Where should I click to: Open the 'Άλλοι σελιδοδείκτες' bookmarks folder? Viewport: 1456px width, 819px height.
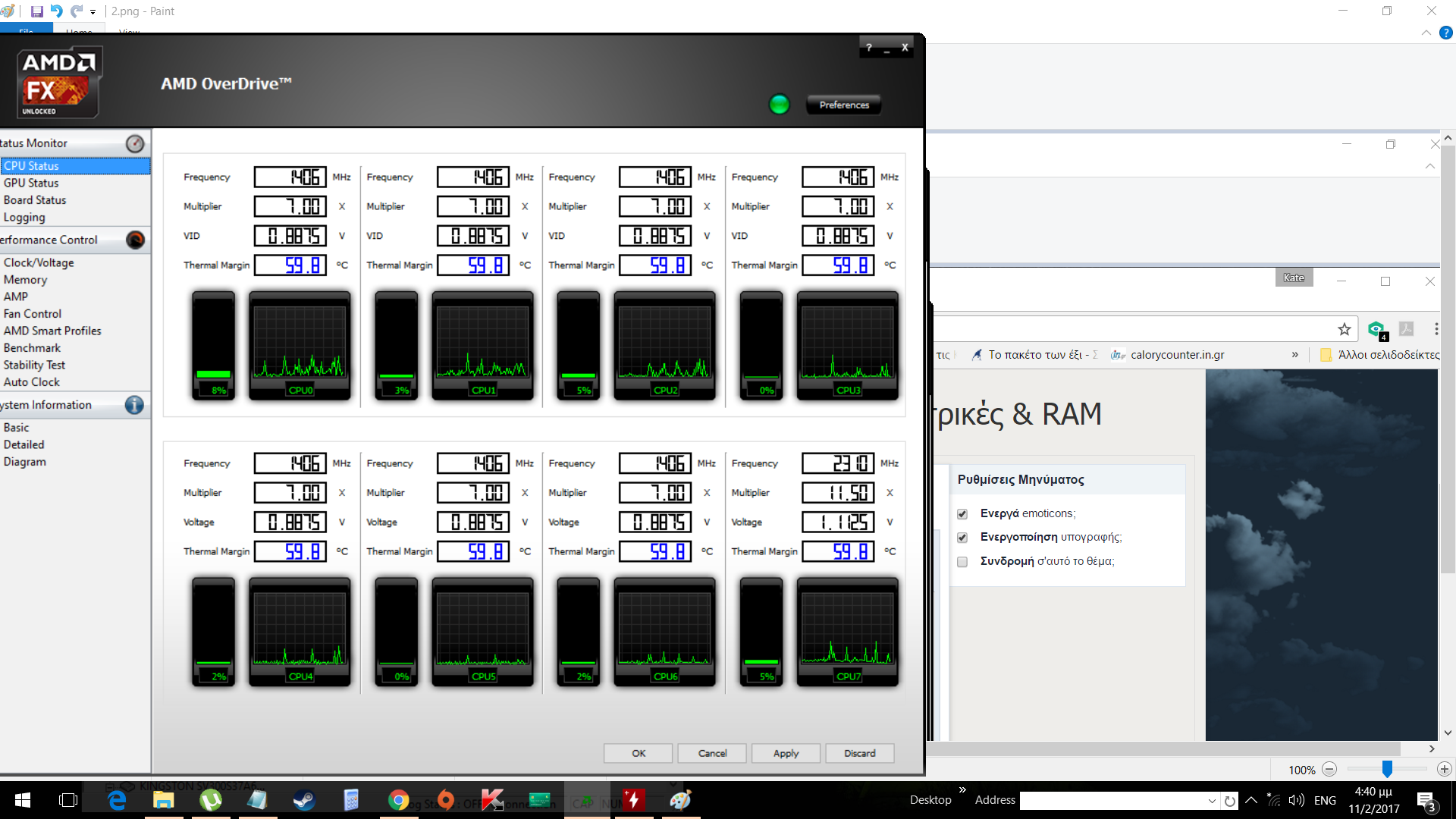click(x=1380, y=355)
